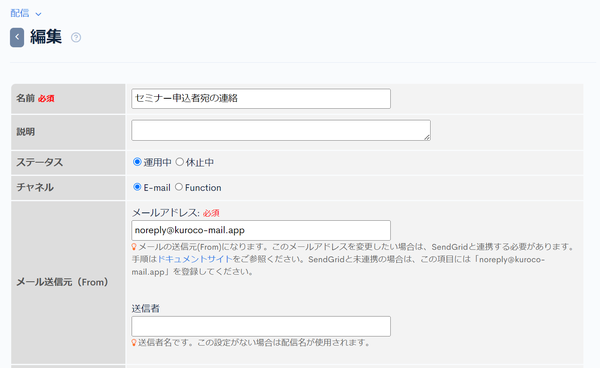Click the 送信者 input field
Viewport: 600px width, 368px height.
[261, 326]
